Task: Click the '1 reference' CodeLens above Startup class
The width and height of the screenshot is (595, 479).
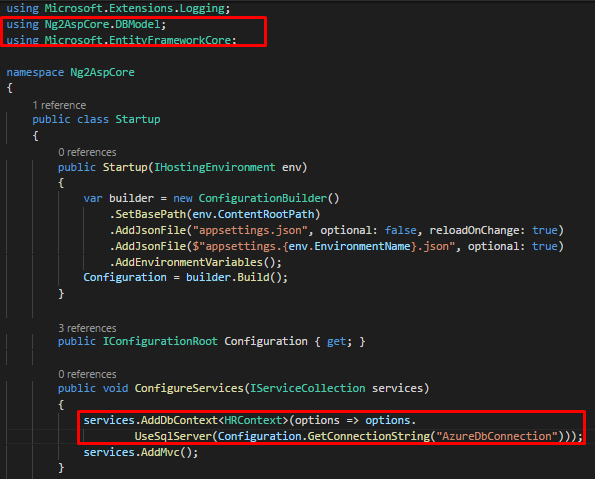Action: click(60, 105)
